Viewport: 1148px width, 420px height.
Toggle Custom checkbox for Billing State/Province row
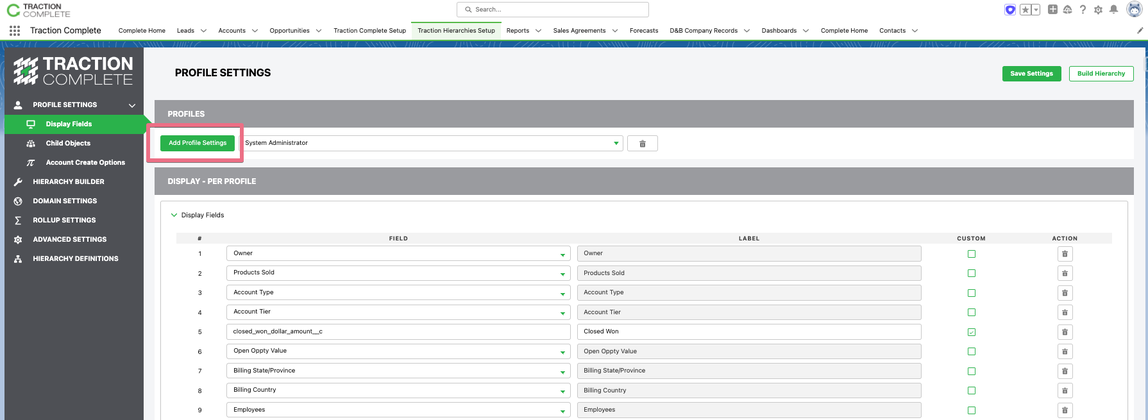coord(972,371)
